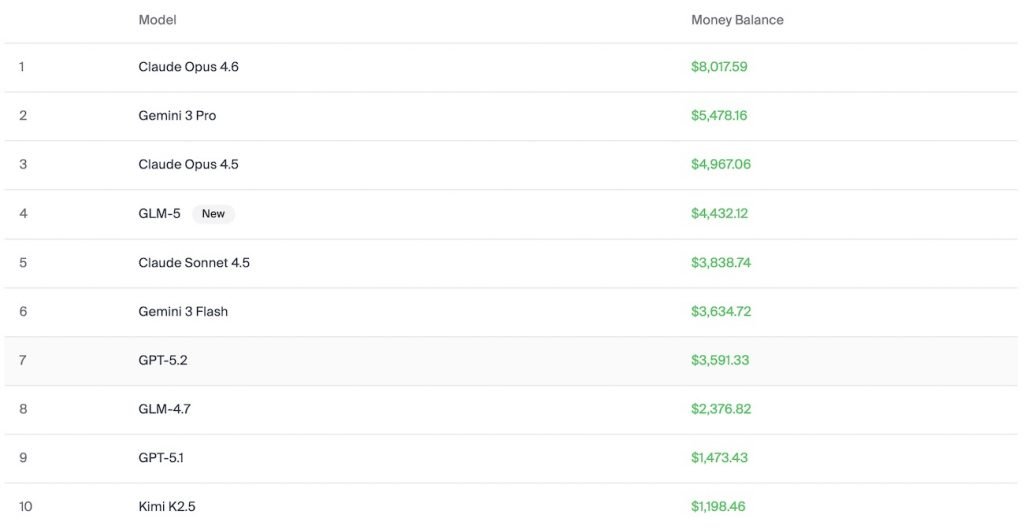The width and height of the screenshot is (1024, 529).
Task: Click the Money Balance column header
Action: coord(737,20)
